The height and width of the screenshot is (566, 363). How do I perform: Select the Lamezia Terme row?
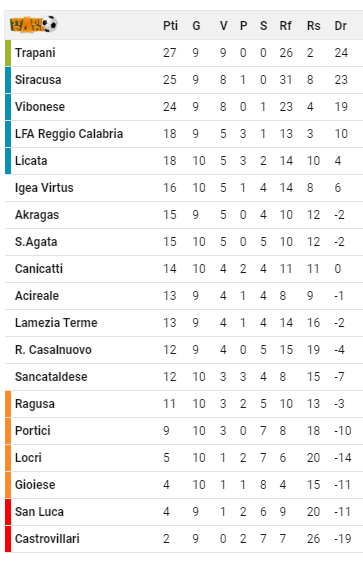click(184, 323)
